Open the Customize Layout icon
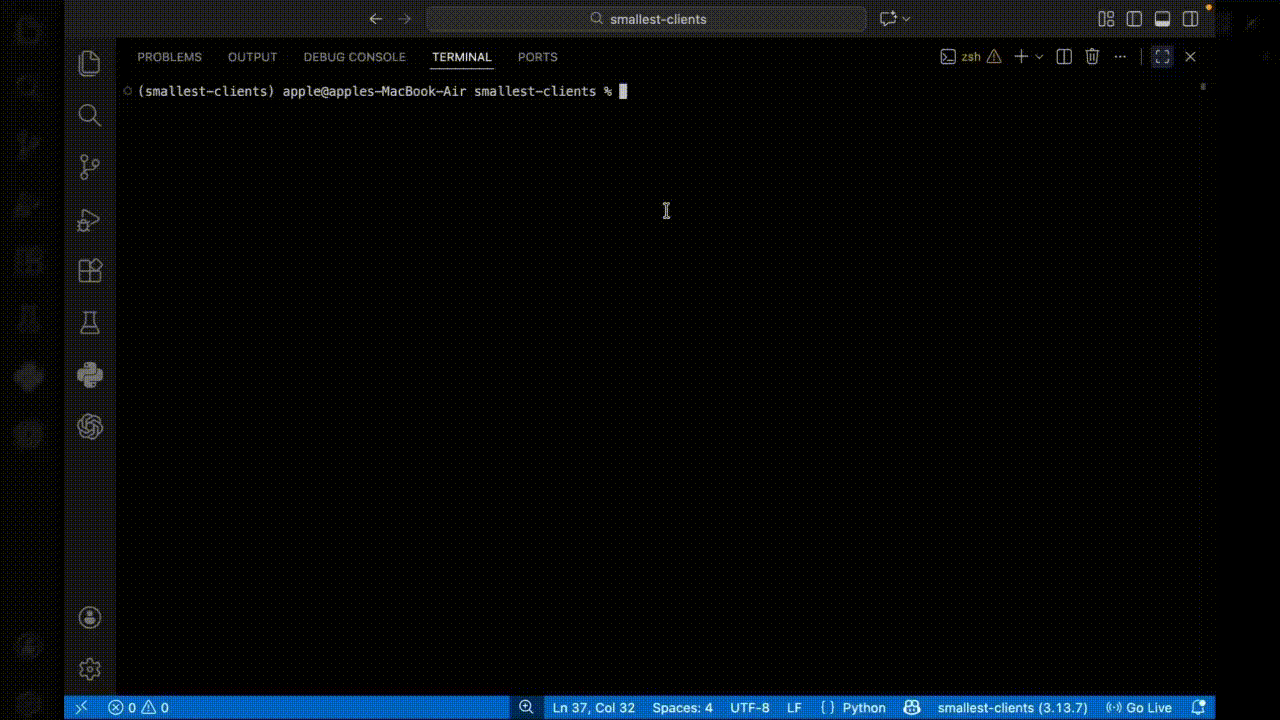The width and height of the screenshot is (1280, 720). [1106, 19]
